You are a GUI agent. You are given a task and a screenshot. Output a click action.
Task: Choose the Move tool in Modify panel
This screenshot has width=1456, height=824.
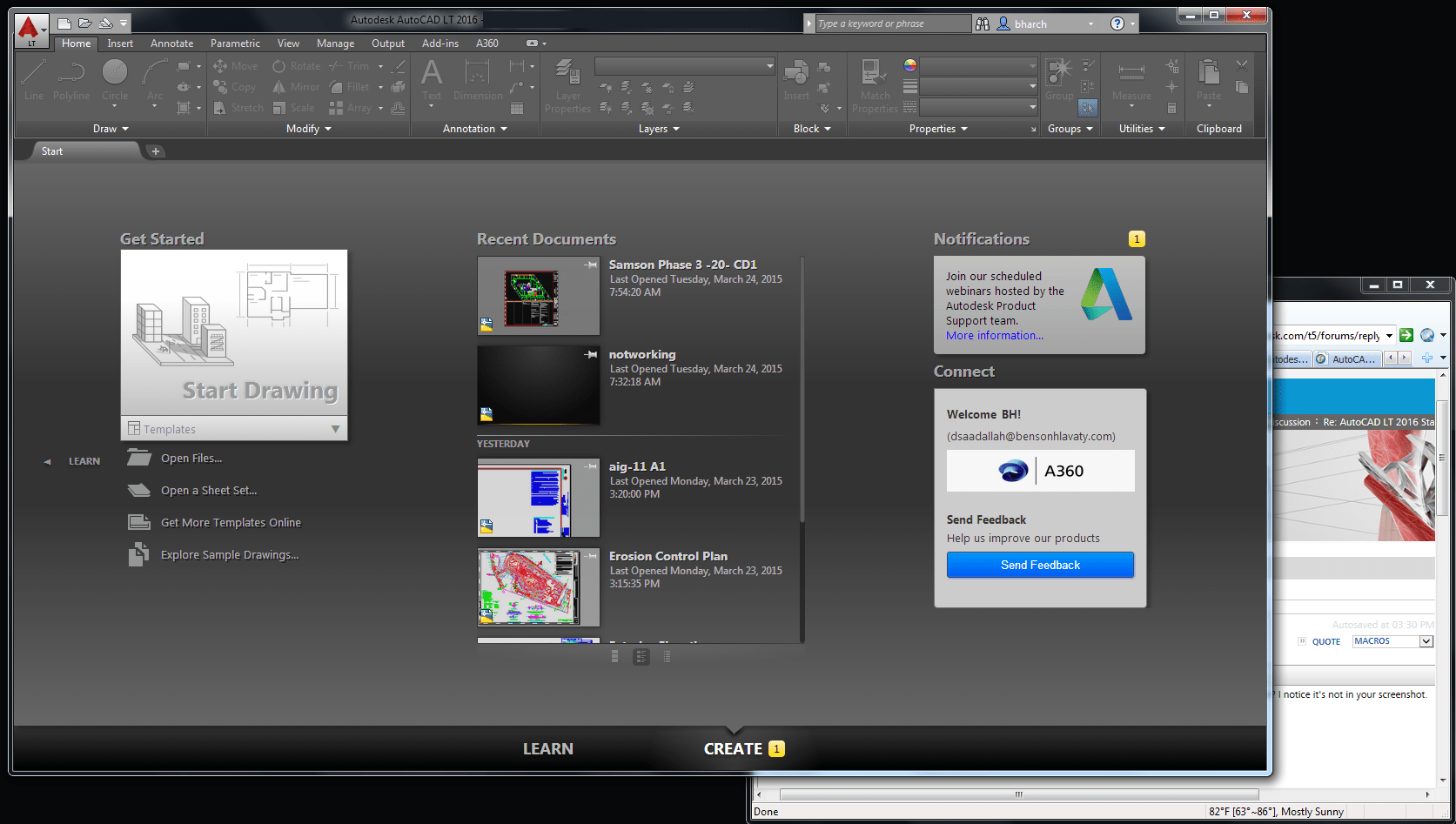(235, 66)
